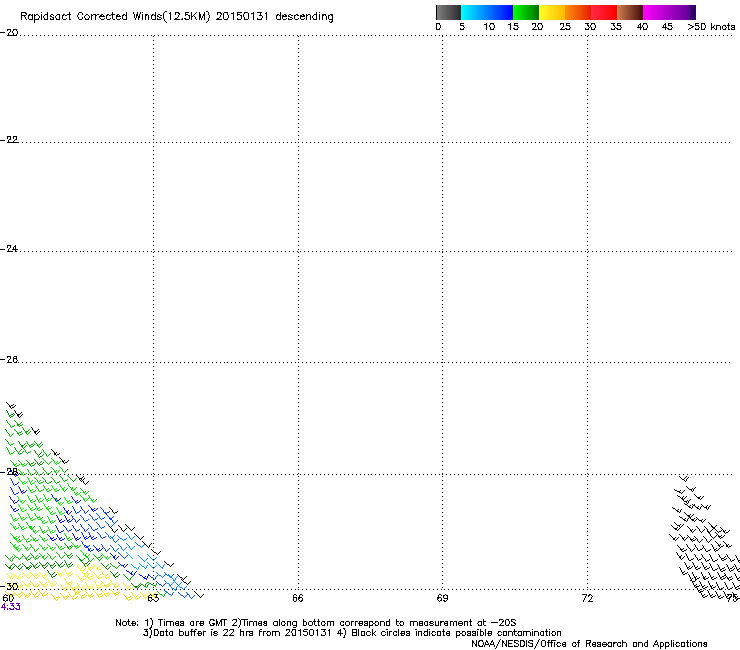Click the legend value 25
Viewport: 740px width, 650px height.
pyautogui.click(x=565, y=27)
